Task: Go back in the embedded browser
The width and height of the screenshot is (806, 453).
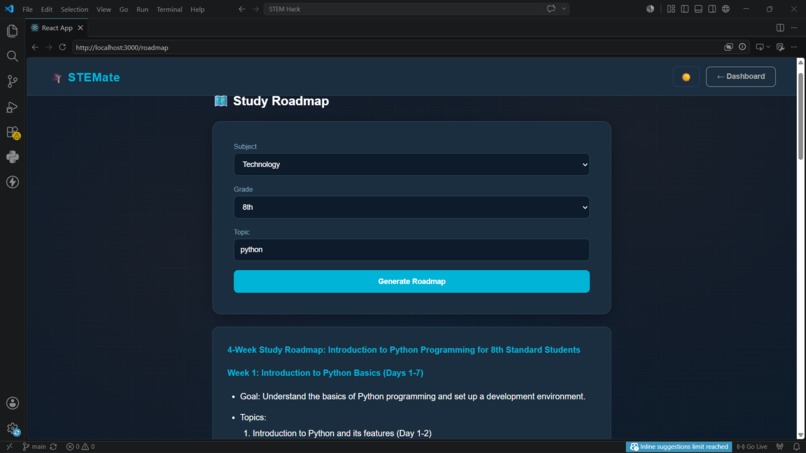Action: [x=35, y=47]
